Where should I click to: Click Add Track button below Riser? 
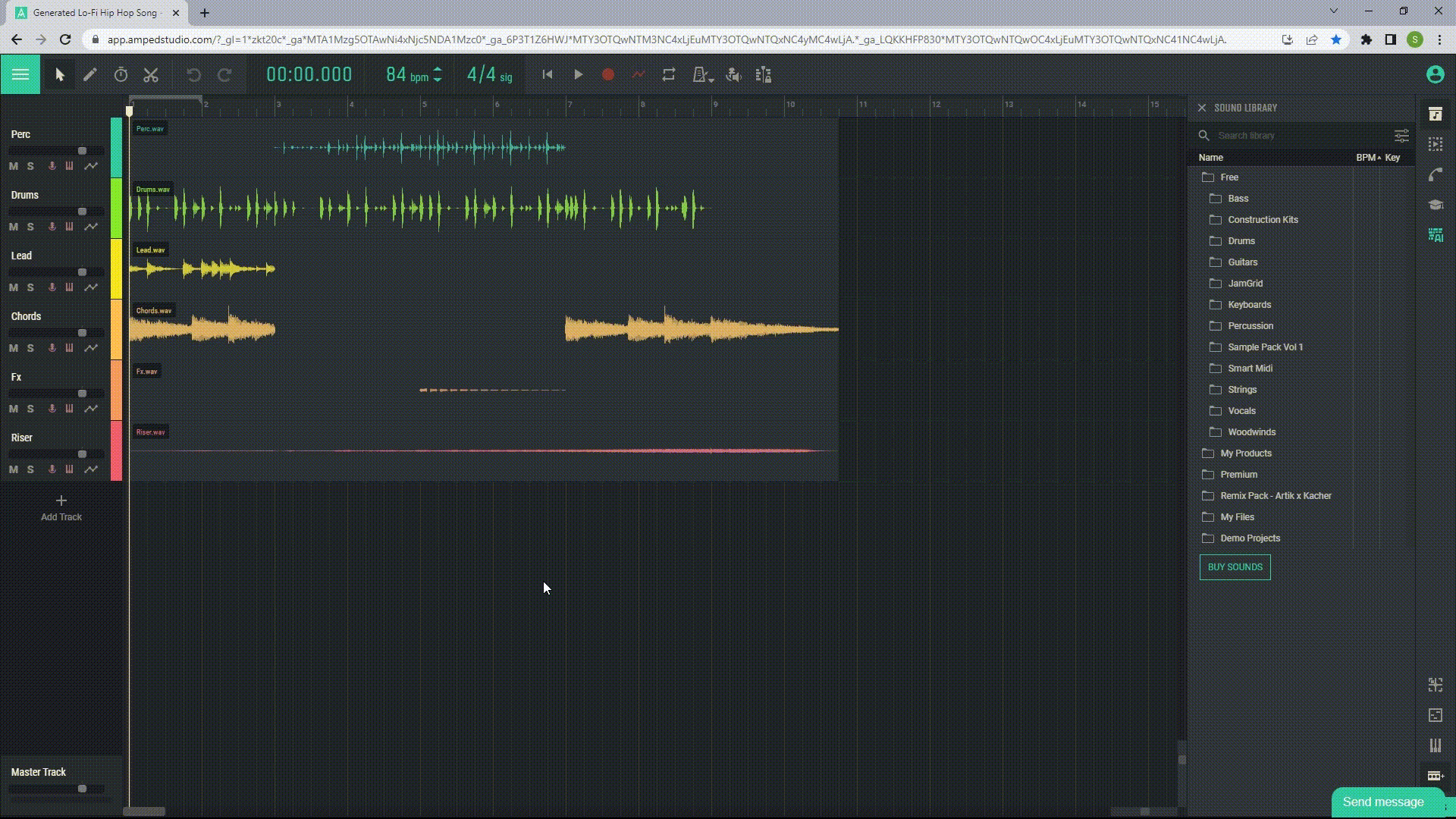coord(61,508)
